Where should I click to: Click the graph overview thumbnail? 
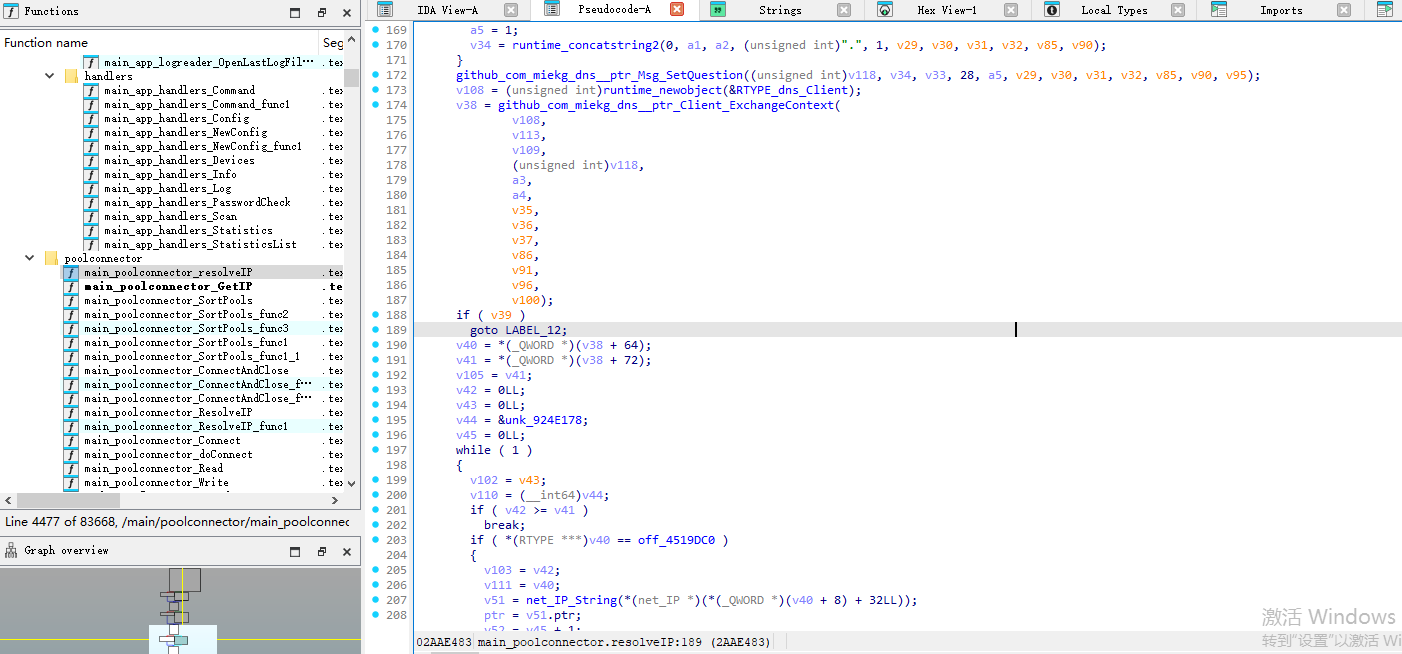point(180,610)
